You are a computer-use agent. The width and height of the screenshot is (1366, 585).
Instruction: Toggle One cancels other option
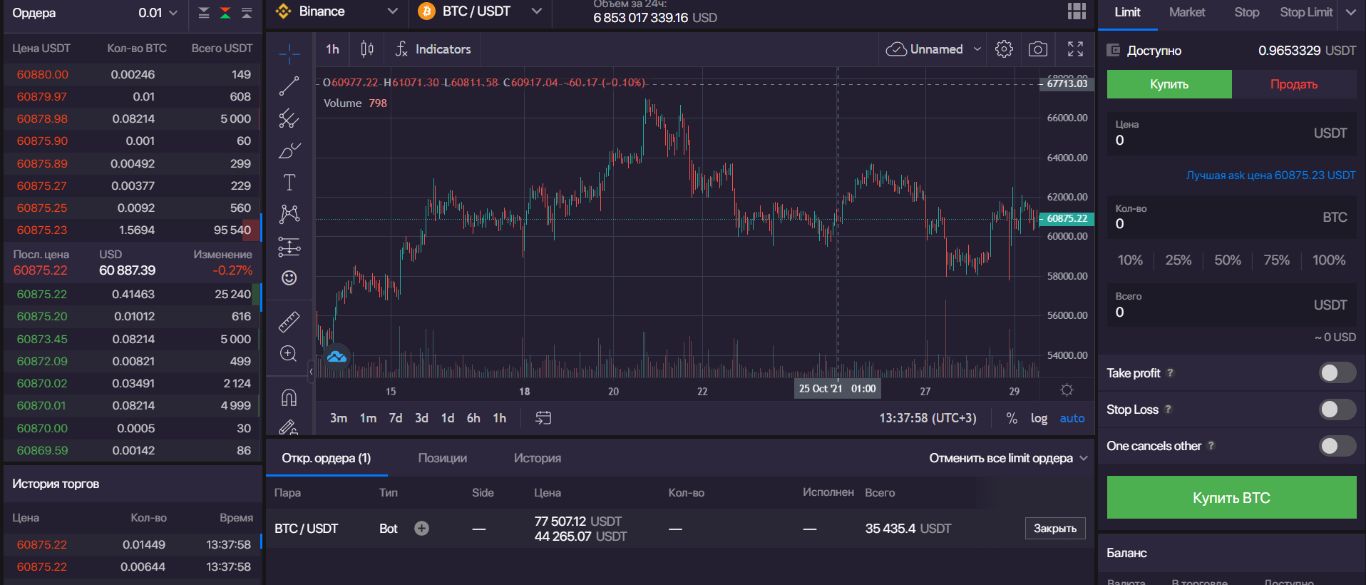pos(1337,446)
